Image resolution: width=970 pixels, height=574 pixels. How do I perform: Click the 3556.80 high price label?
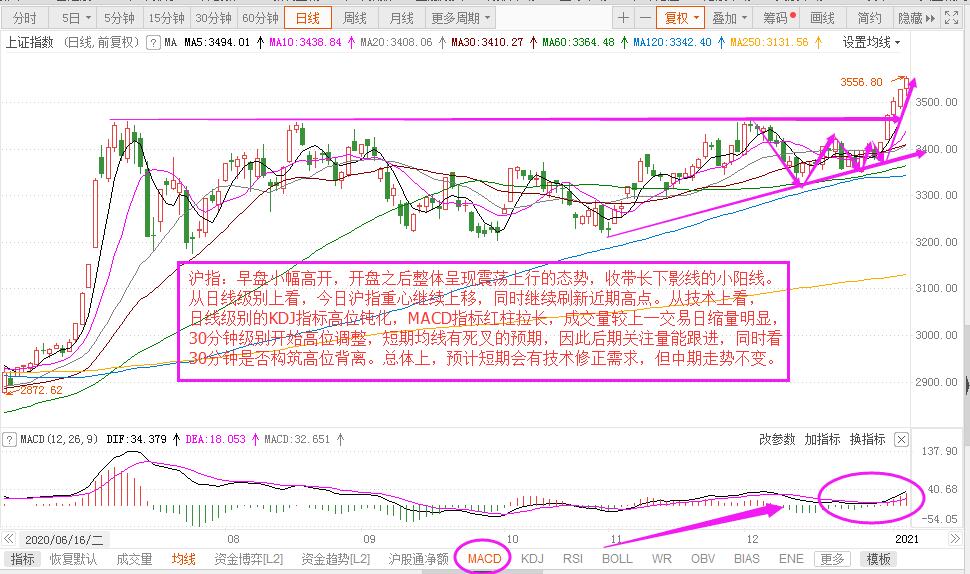861,82
